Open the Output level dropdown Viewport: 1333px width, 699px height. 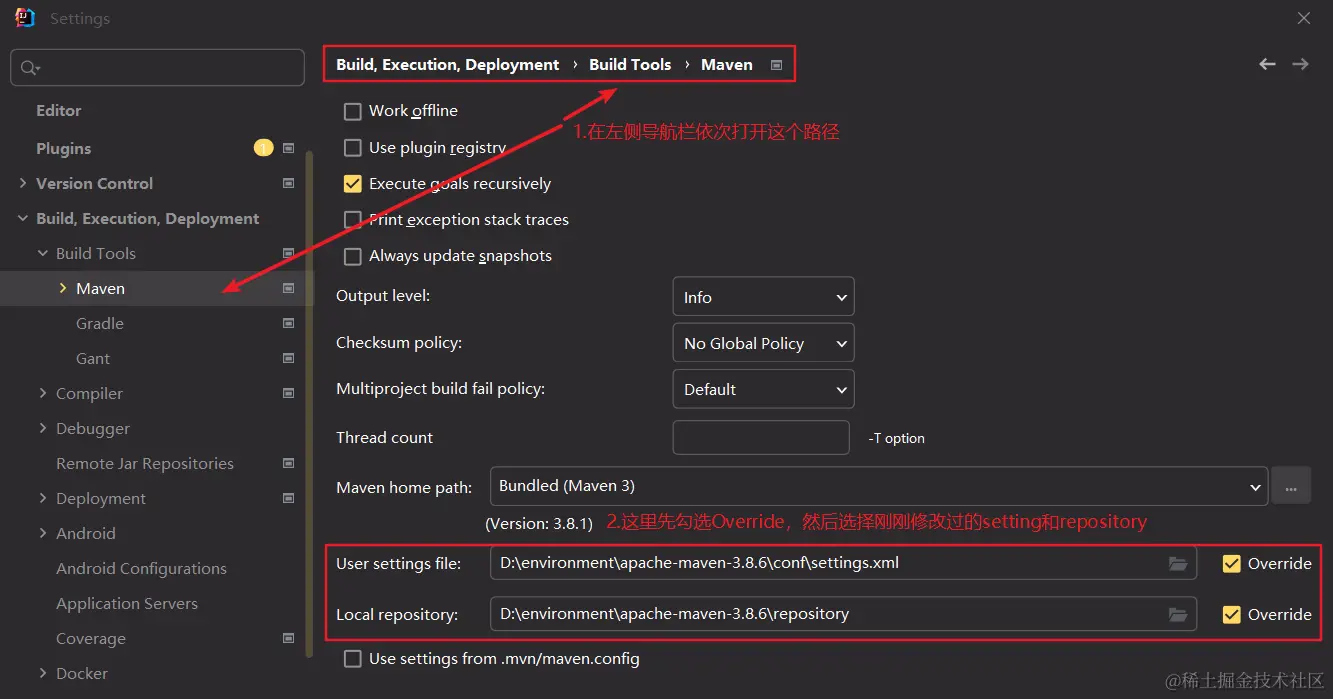[763, 297]
